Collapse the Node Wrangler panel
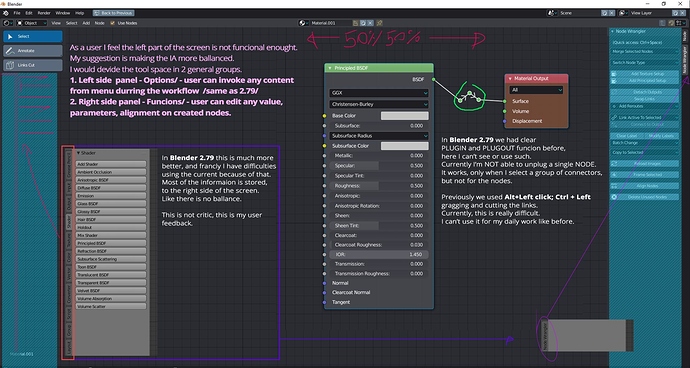This screenshot has width=690, height=368. pos(613,32)
